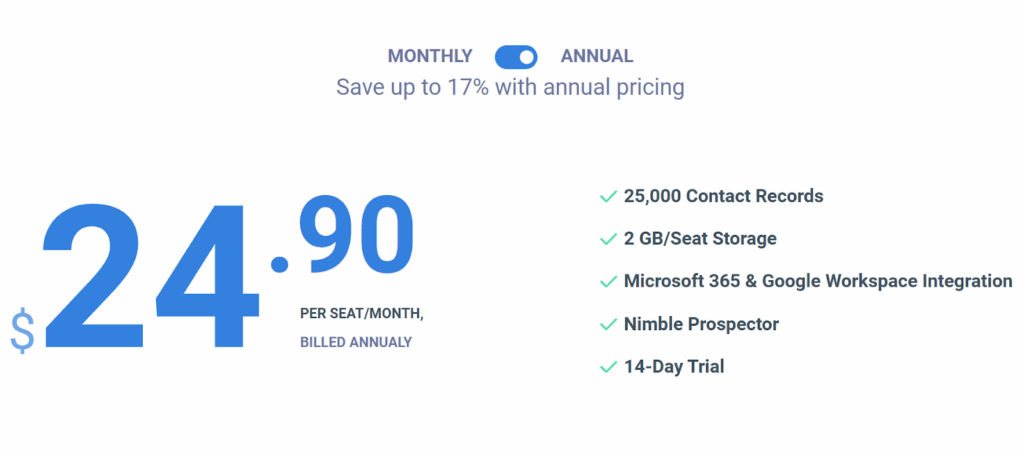1024x455 pixels.
Task: Click 'Save up to 17%' text
Action: [x=510, y=88]
